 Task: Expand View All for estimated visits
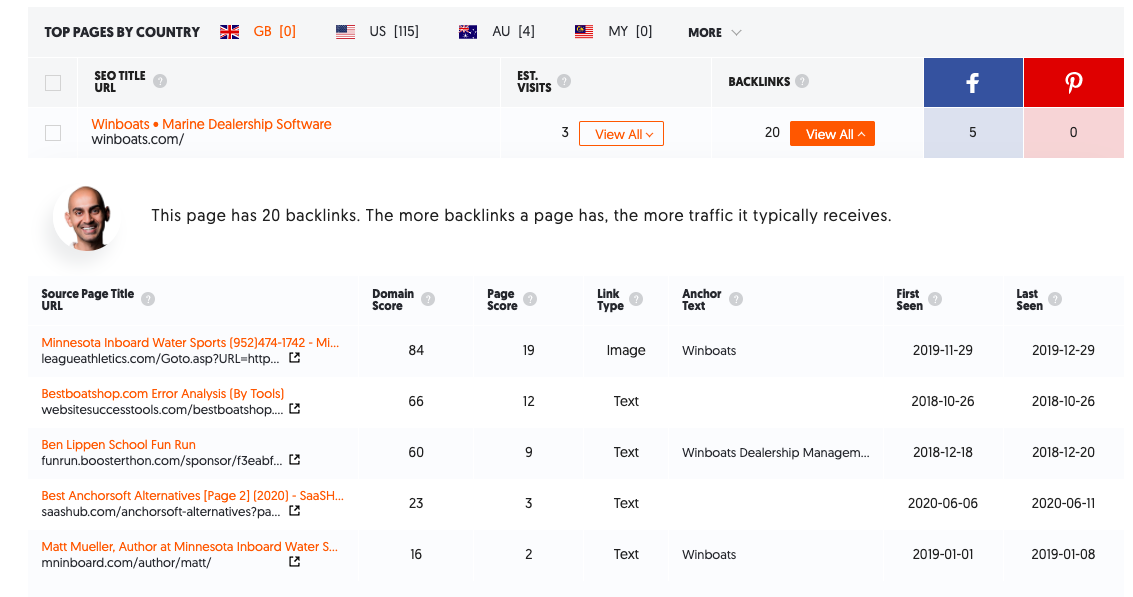click(x=621, y=134)
